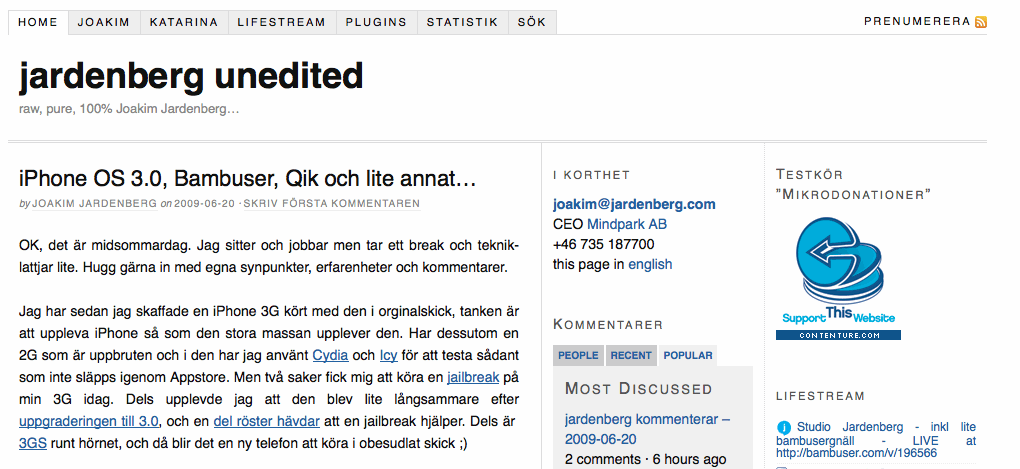This screenshot has height=469, width=1020.
Task: Click the tagline raw, pure, 100% Joakim Jardenberg
Action: click(129, 109)
